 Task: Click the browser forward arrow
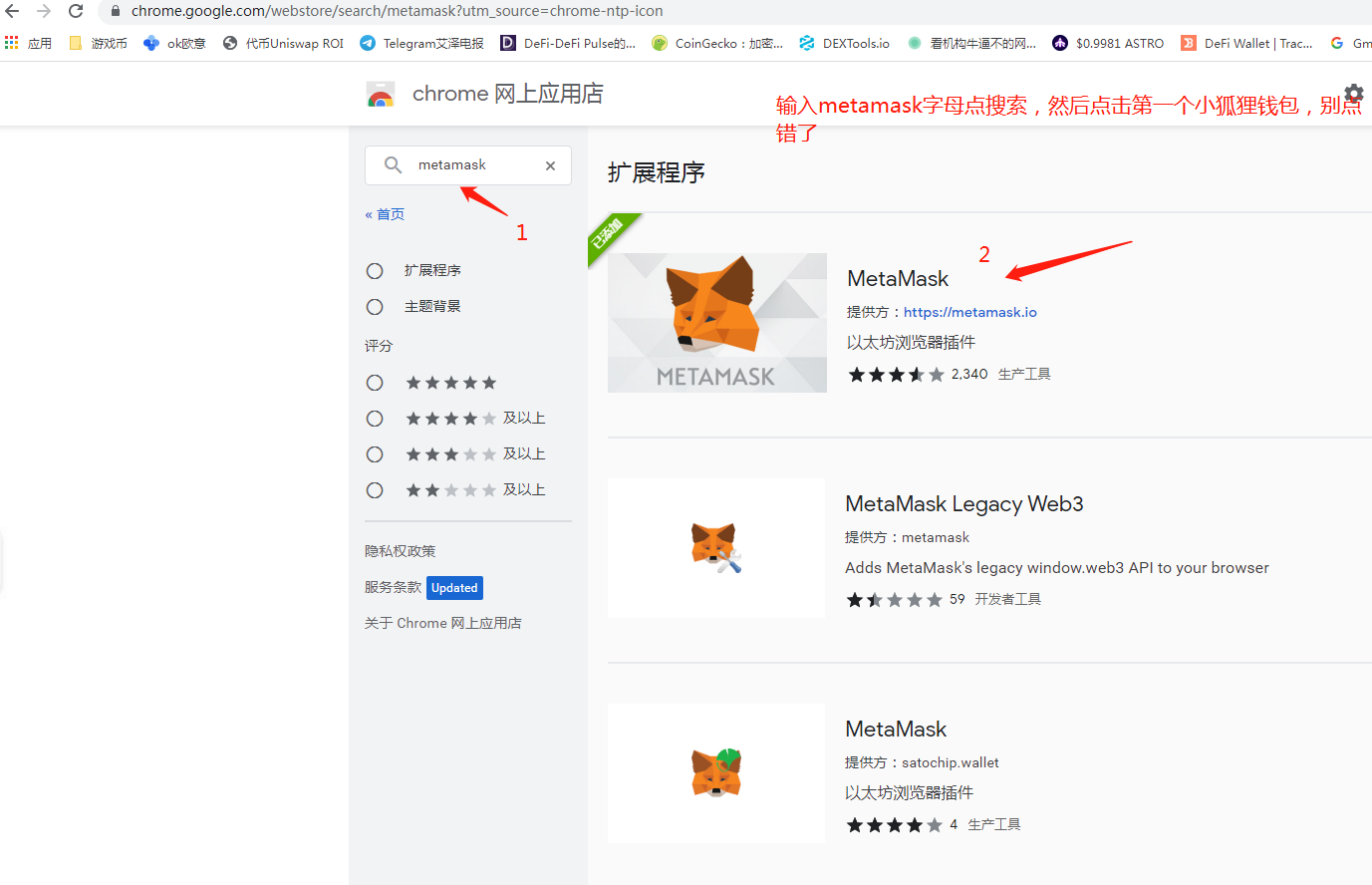[44, 11]
